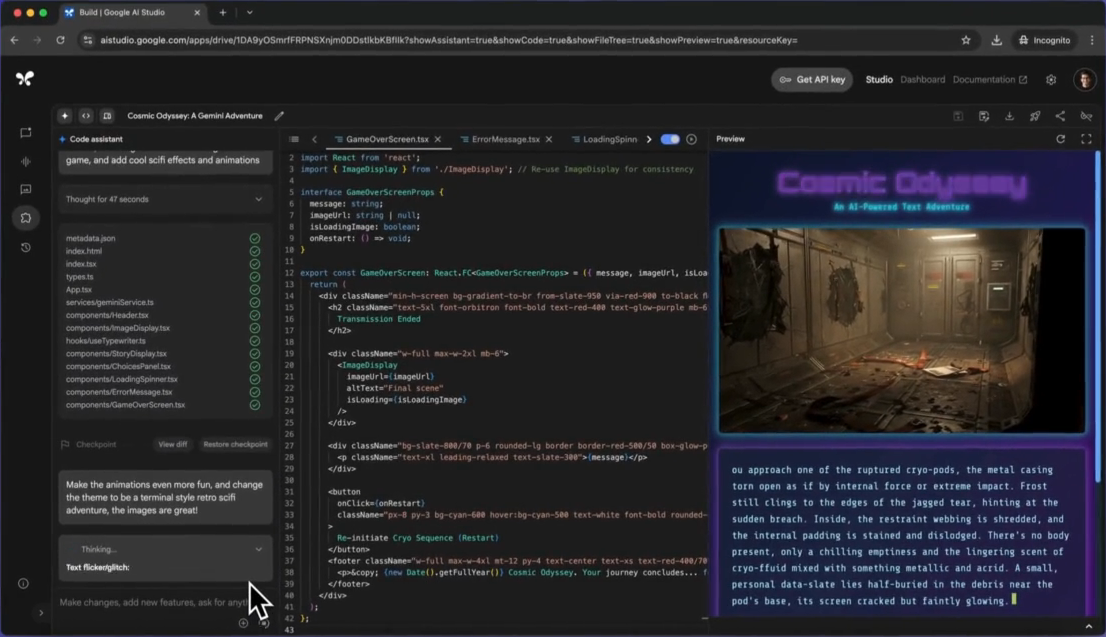Screen dimensions: 1106x637
Task: Toggle the code editor panel button
Action: coord(86,116)
